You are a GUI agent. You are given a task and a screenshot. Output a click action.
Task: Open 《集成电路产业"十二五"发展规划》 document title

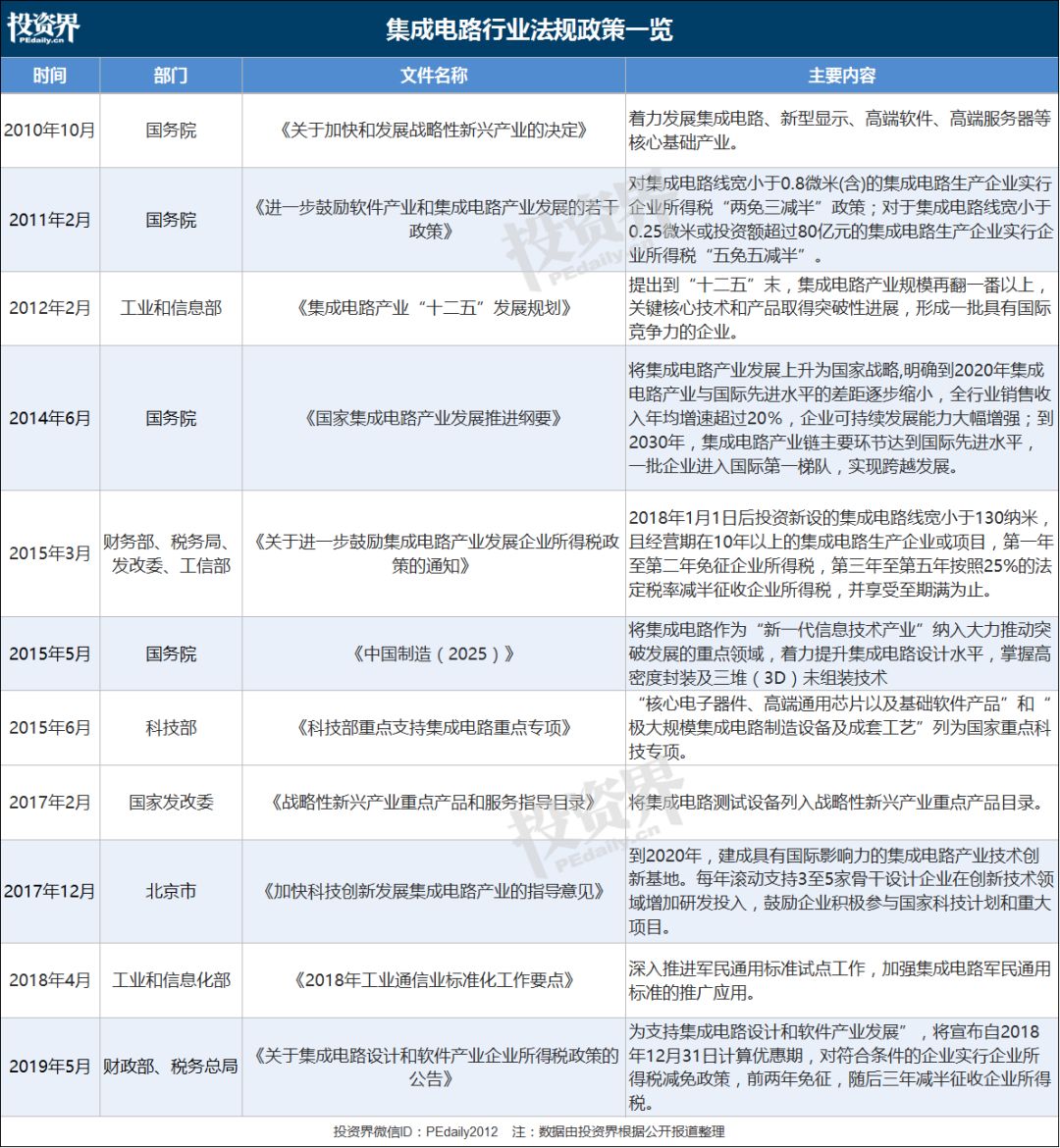pos(433,308)
